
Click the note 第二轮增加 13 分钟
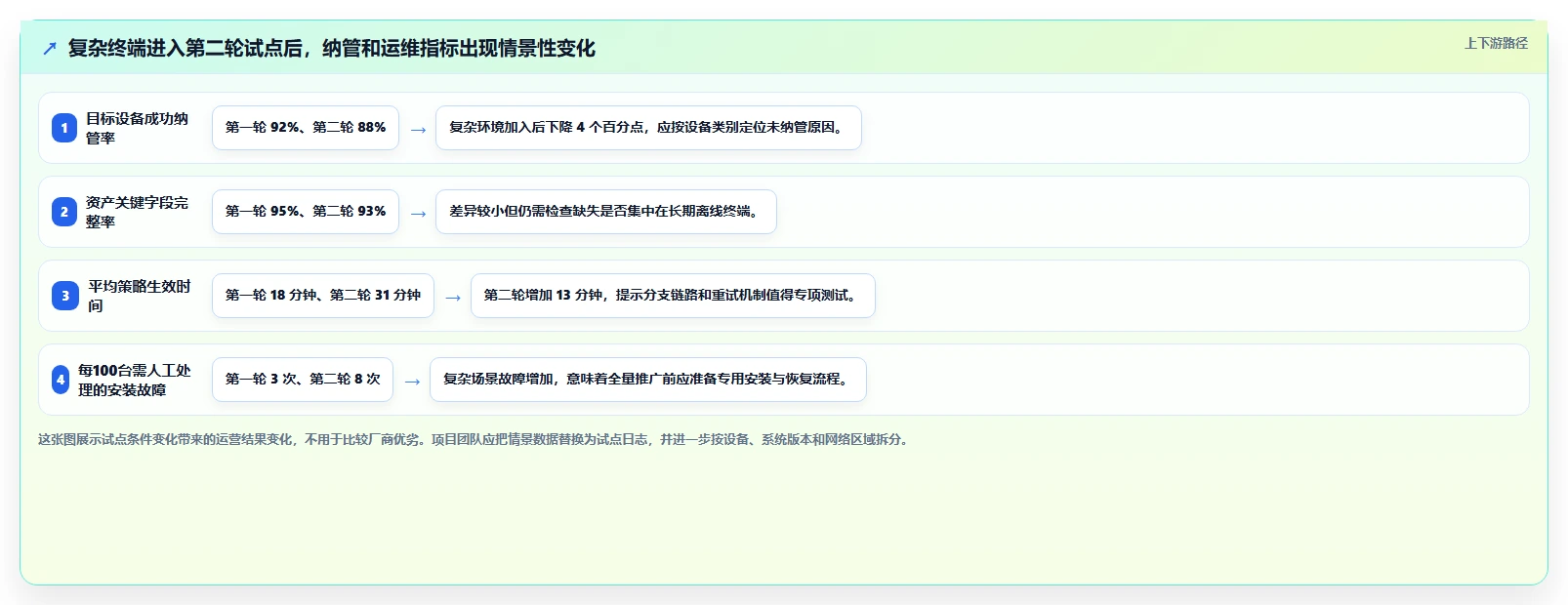point(673,296)
